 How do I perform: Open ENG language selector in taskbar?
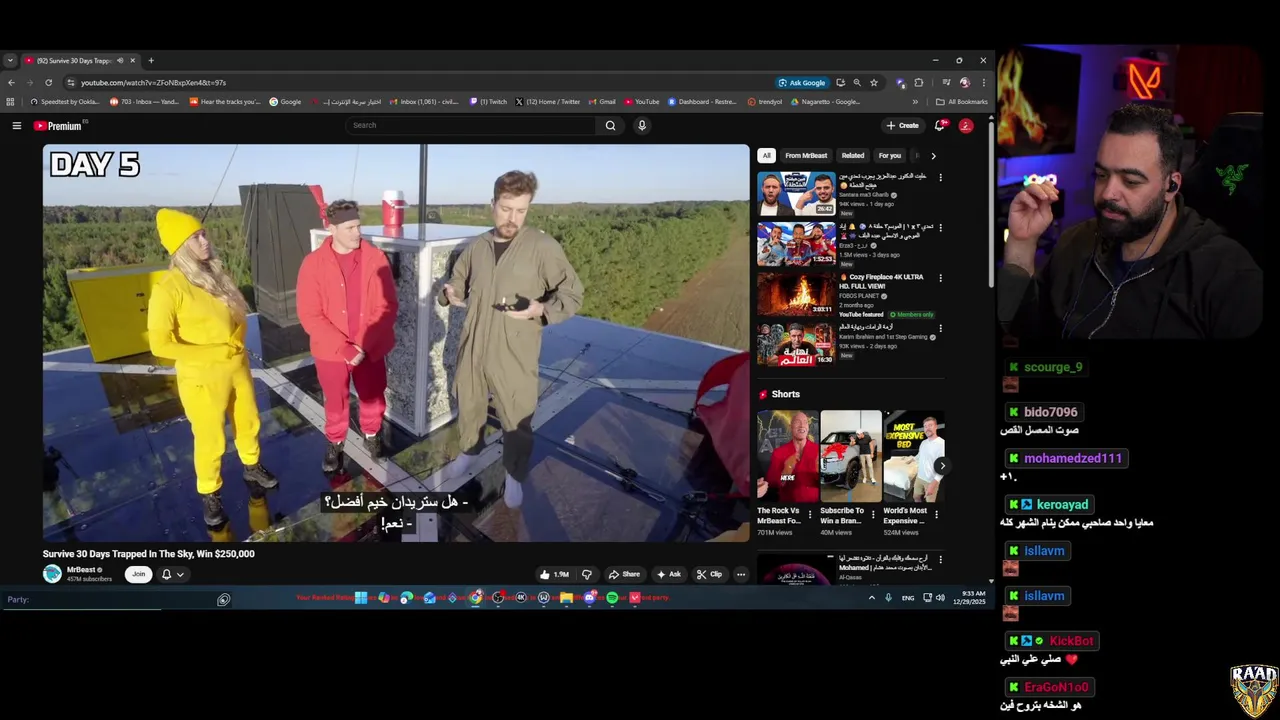pos(908,598)
